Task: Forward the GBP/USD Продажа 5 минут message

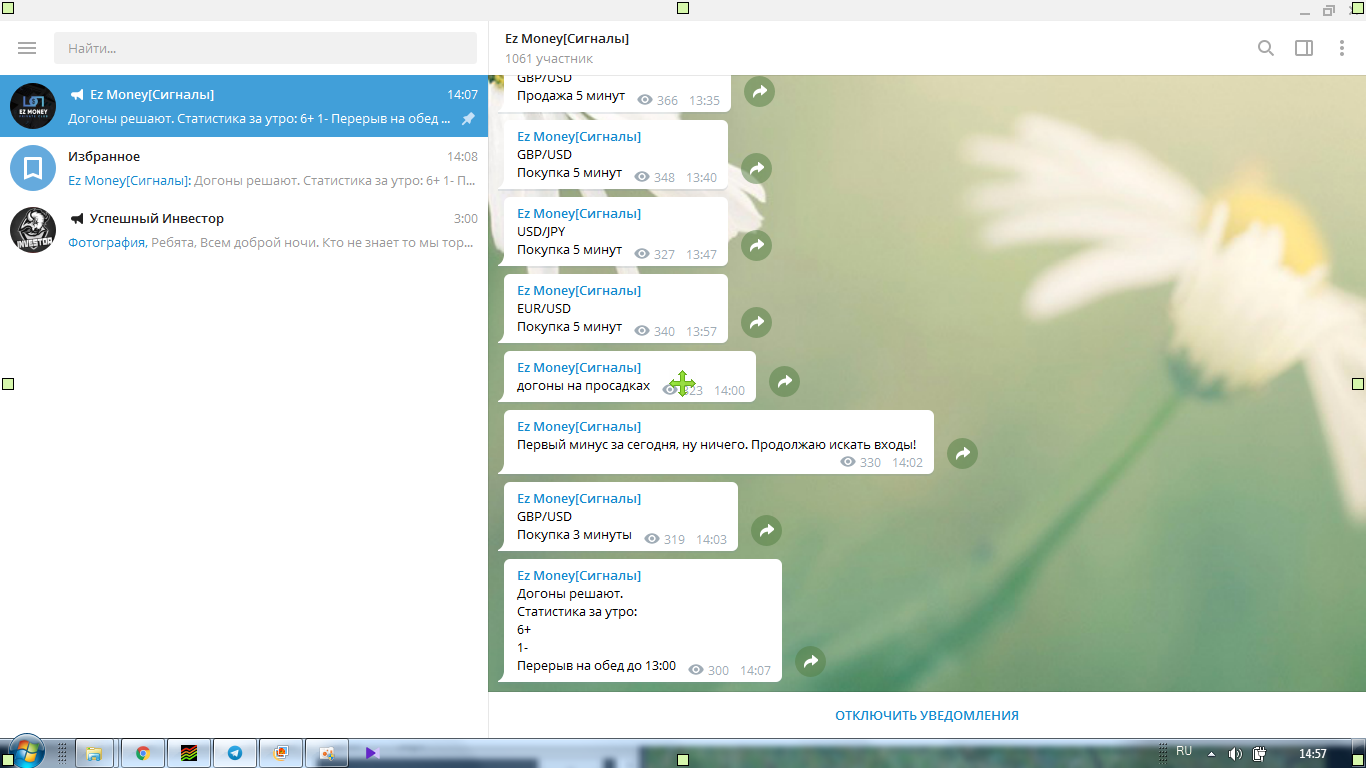Action: [x=760, y=92]
